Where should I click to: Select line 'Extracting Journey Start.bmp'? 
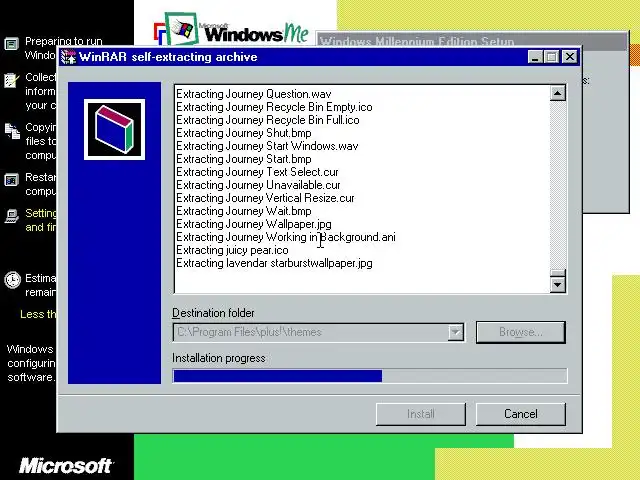244,159
